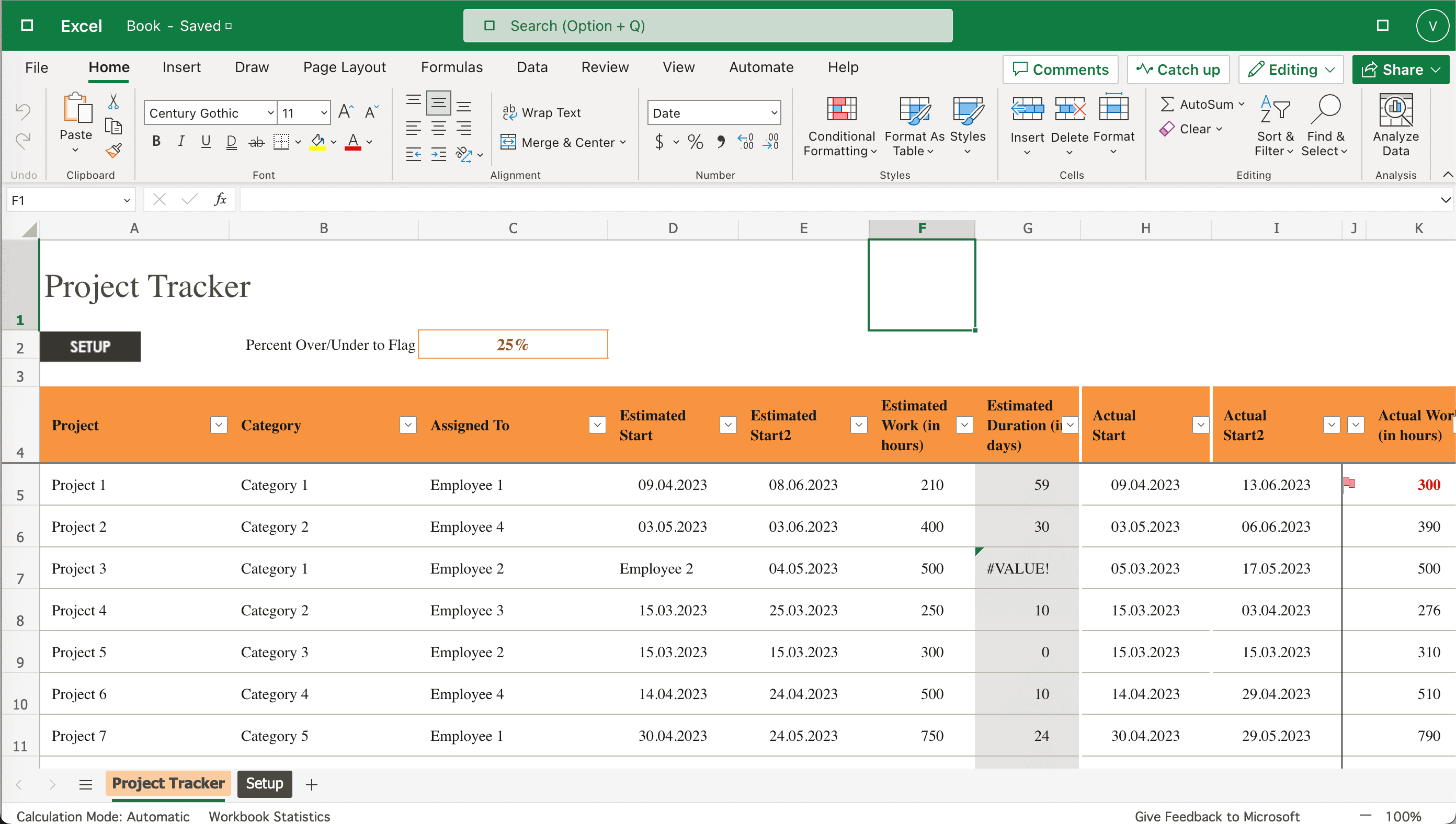Open Format As Table gallery
Viewport: 1456px width, 824px height.
click(x=914, y=125)
